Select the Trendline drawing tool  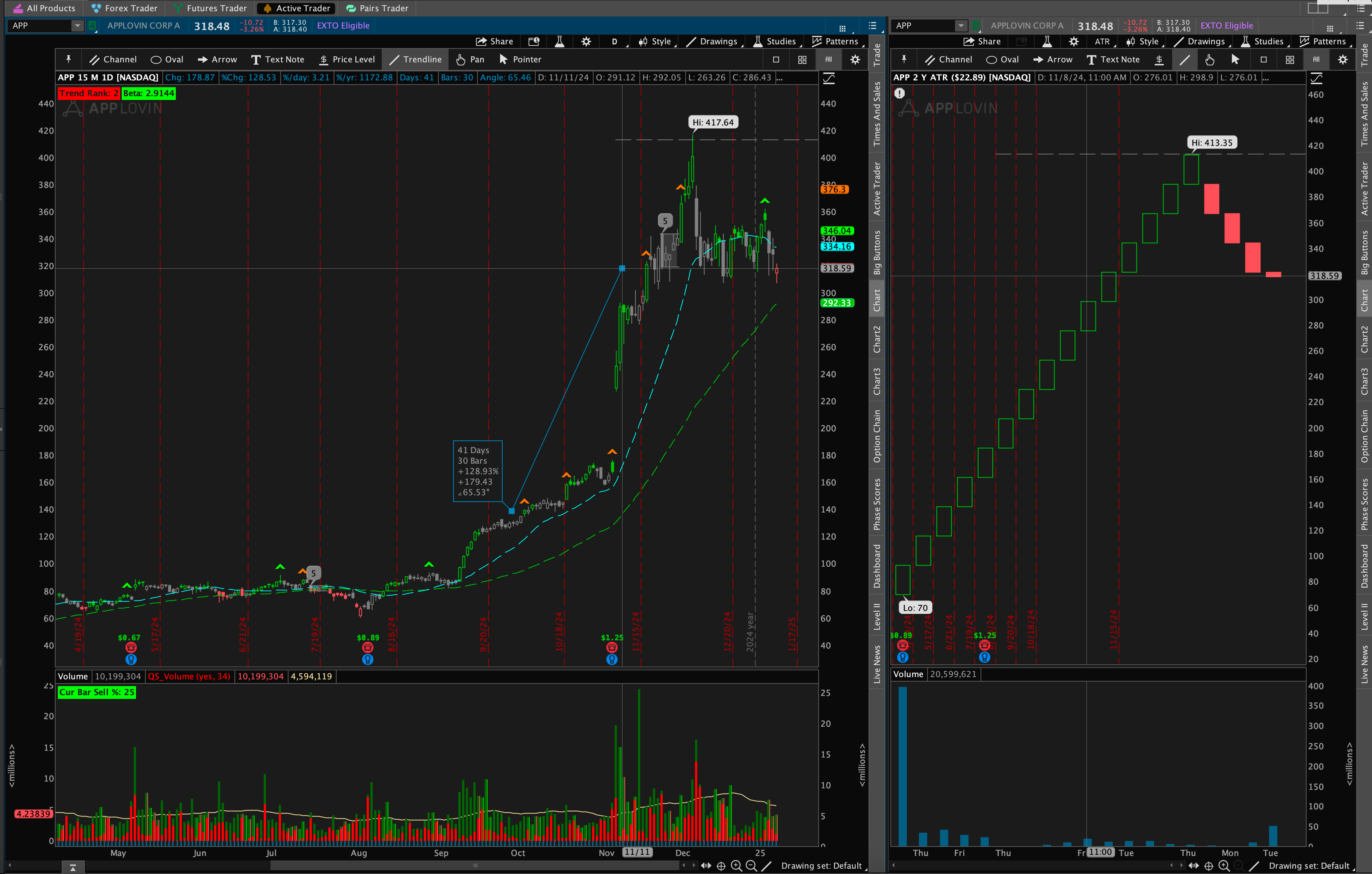[x=416, y=59]
